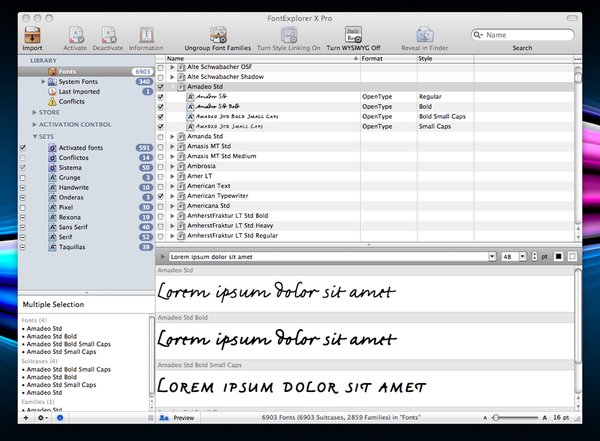Open the search magnifier options

[x=478, y=35]
